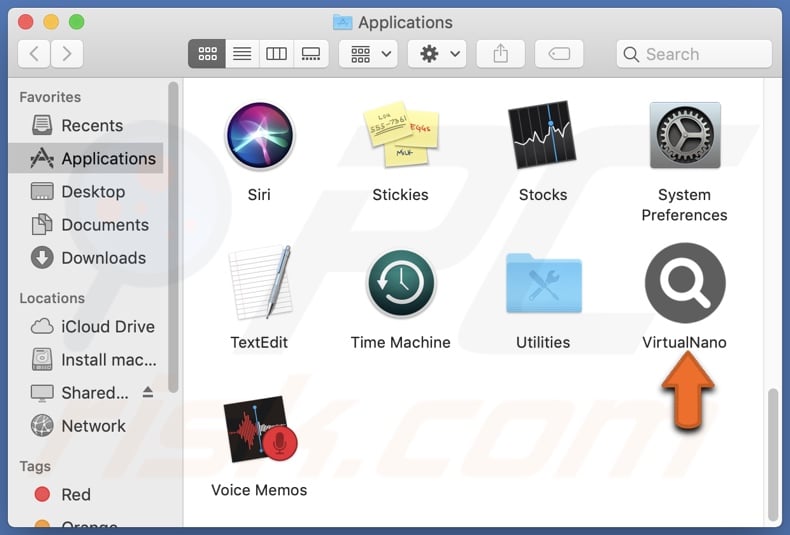Eject the Shared... volume
The width and height of the screenshot is (790, 535).
click(x=148, y=392)
